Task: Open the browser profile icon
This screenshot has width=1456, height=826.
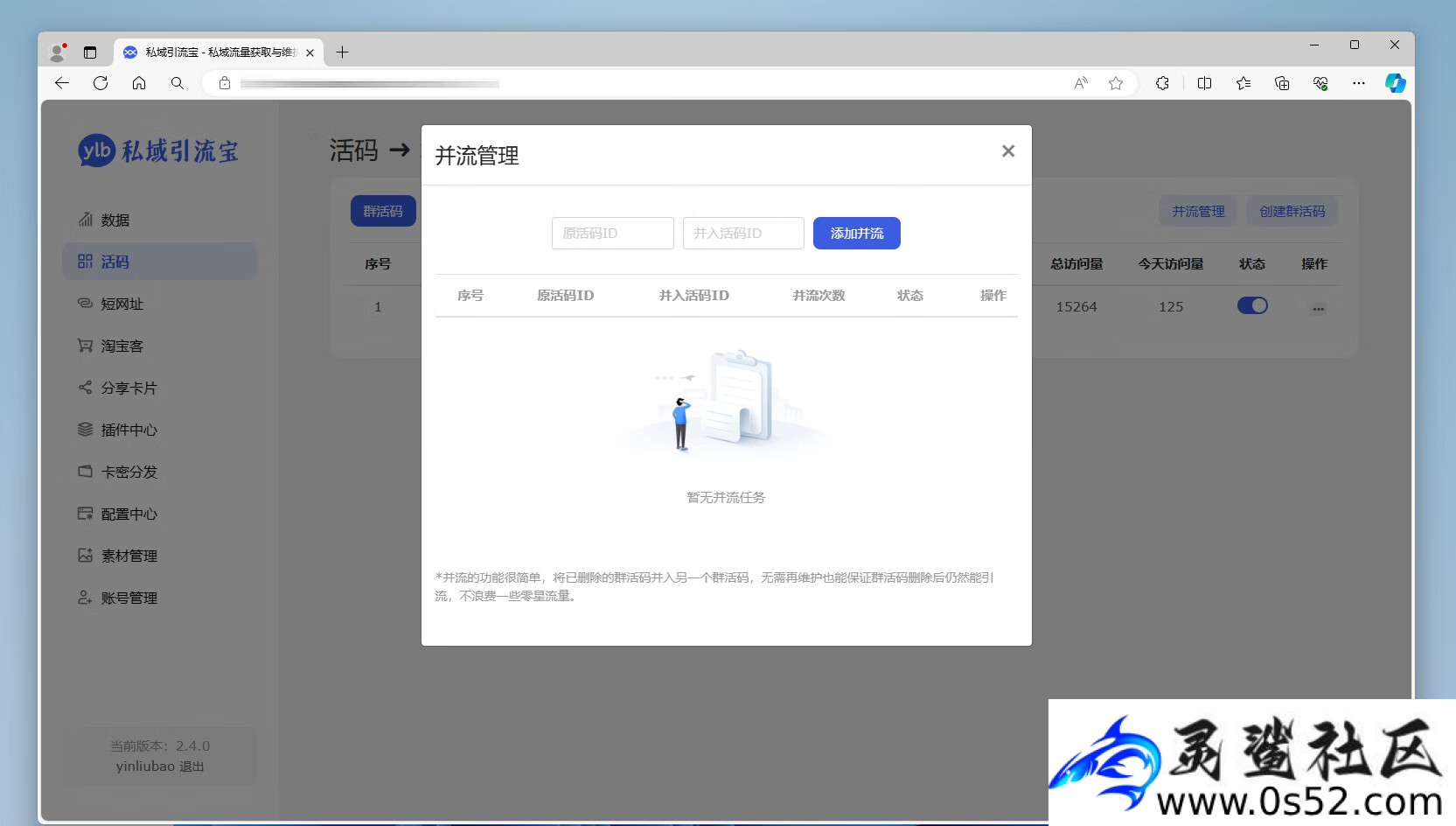Action: [x=58, y=52]
